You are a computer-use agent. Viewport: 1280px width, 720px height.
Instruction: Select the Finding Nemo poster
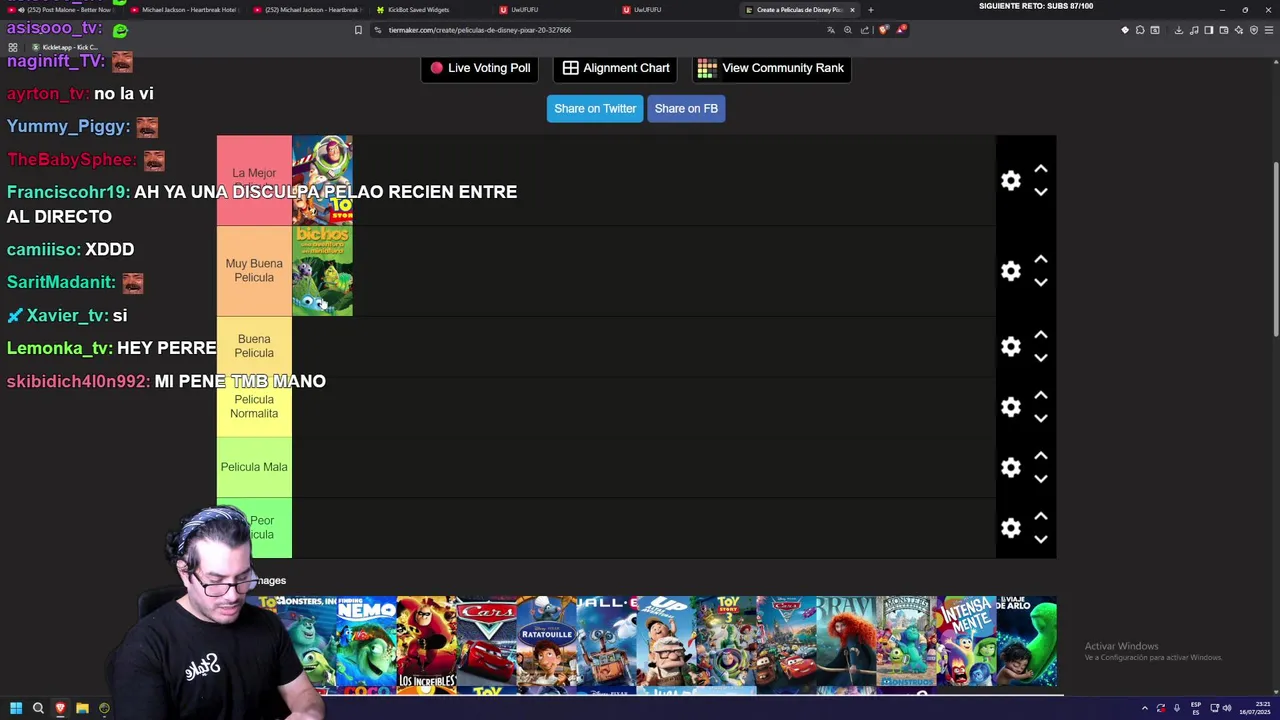coord(367,641)
